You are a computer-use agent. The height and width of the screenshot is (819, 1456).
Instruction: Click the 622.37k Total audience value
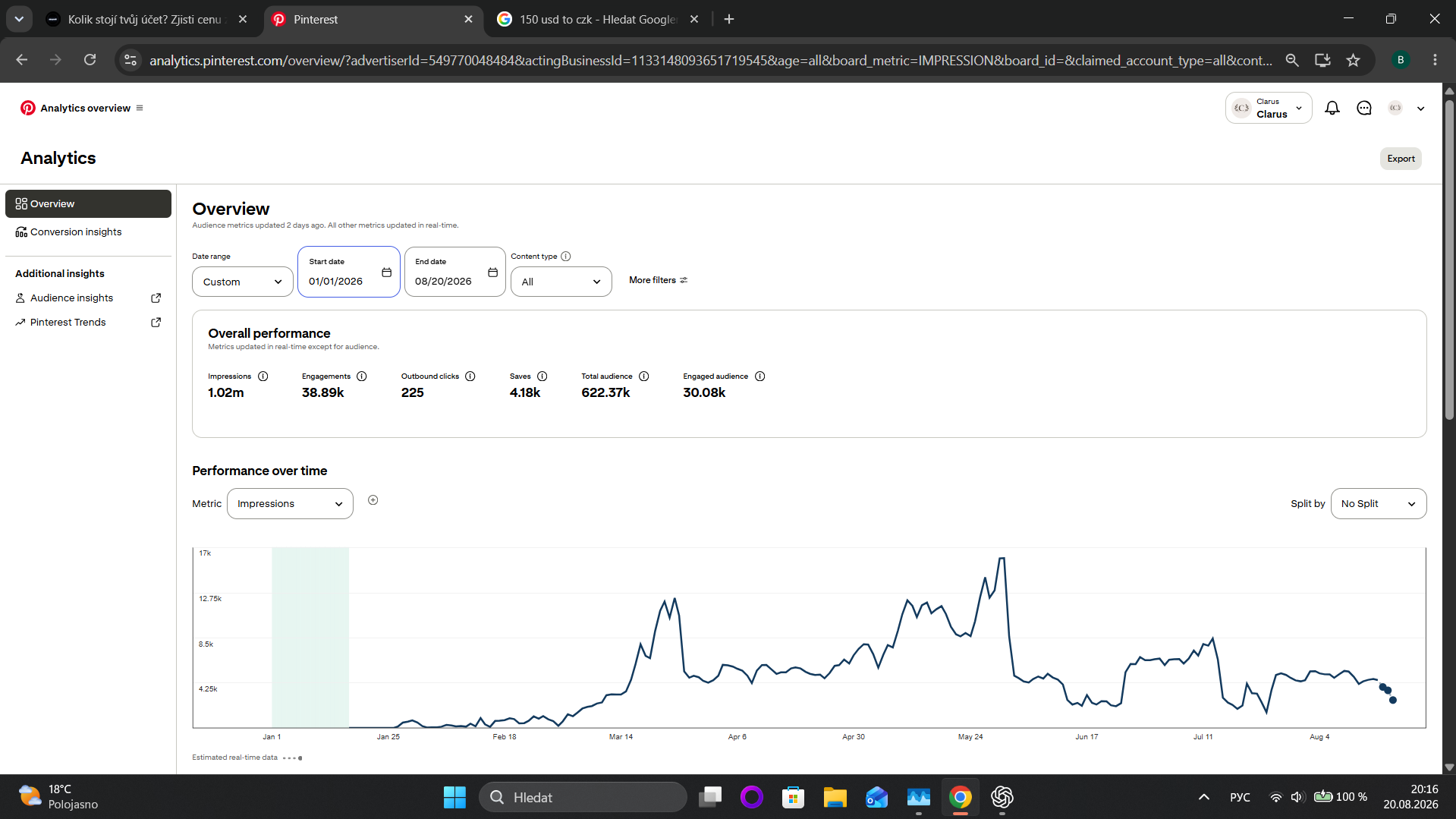pyautogui.click(x=605, y=392)
